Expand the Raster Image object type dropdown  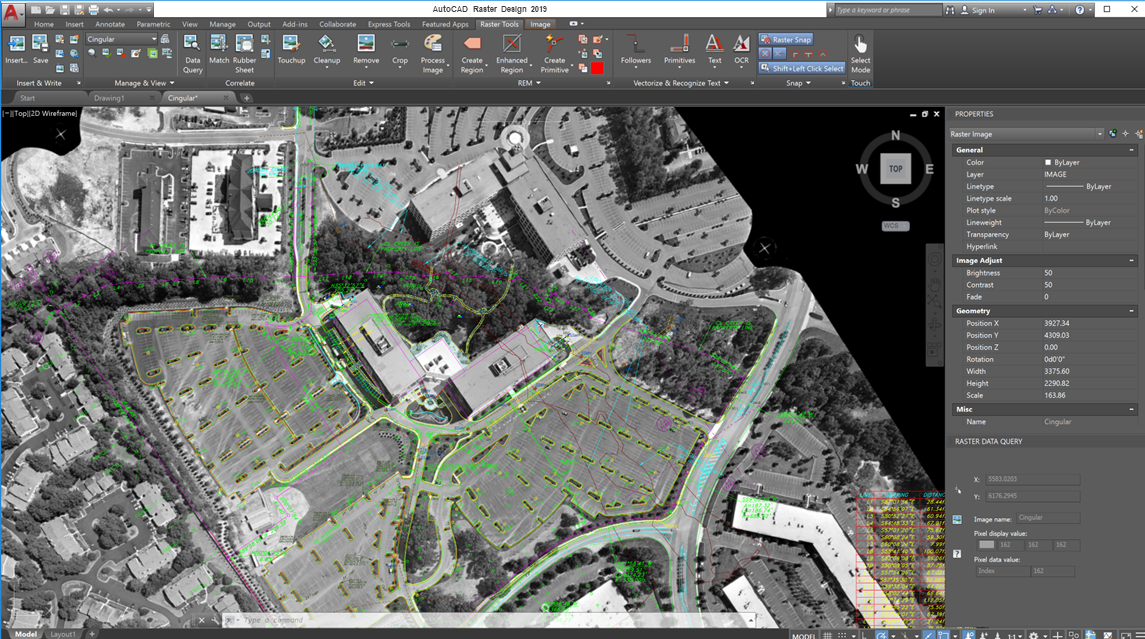point(1099,134)
